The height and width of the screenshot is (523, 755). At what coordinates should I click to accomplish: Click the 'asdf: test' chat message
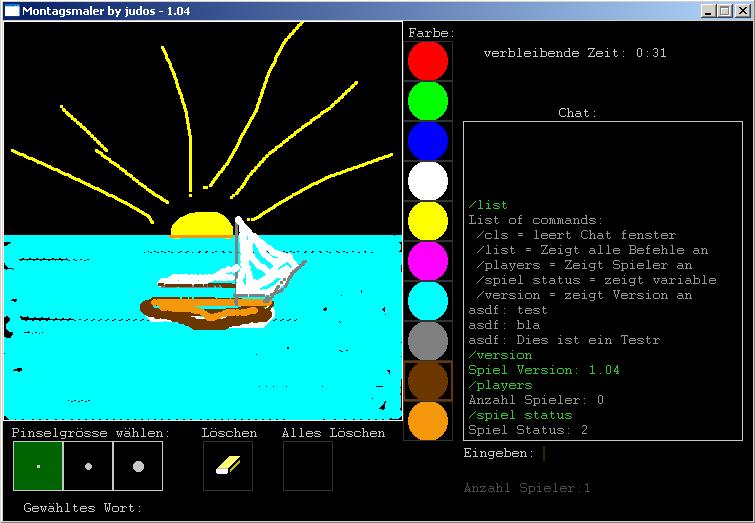[x=508, y=310]
